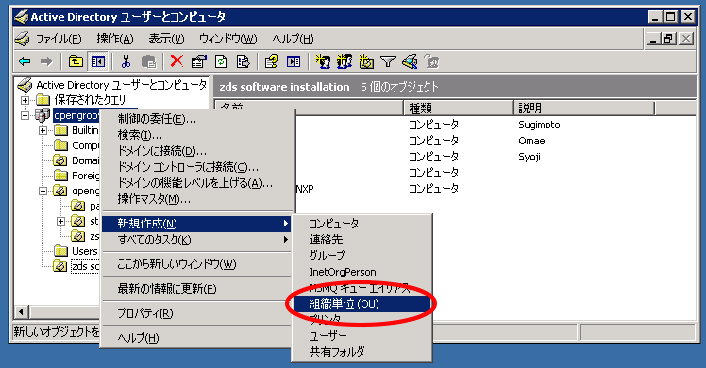Viewport: 706px width, 368px height.
Task: Collapse the cpergroup domain node
Action: [25, 115]
